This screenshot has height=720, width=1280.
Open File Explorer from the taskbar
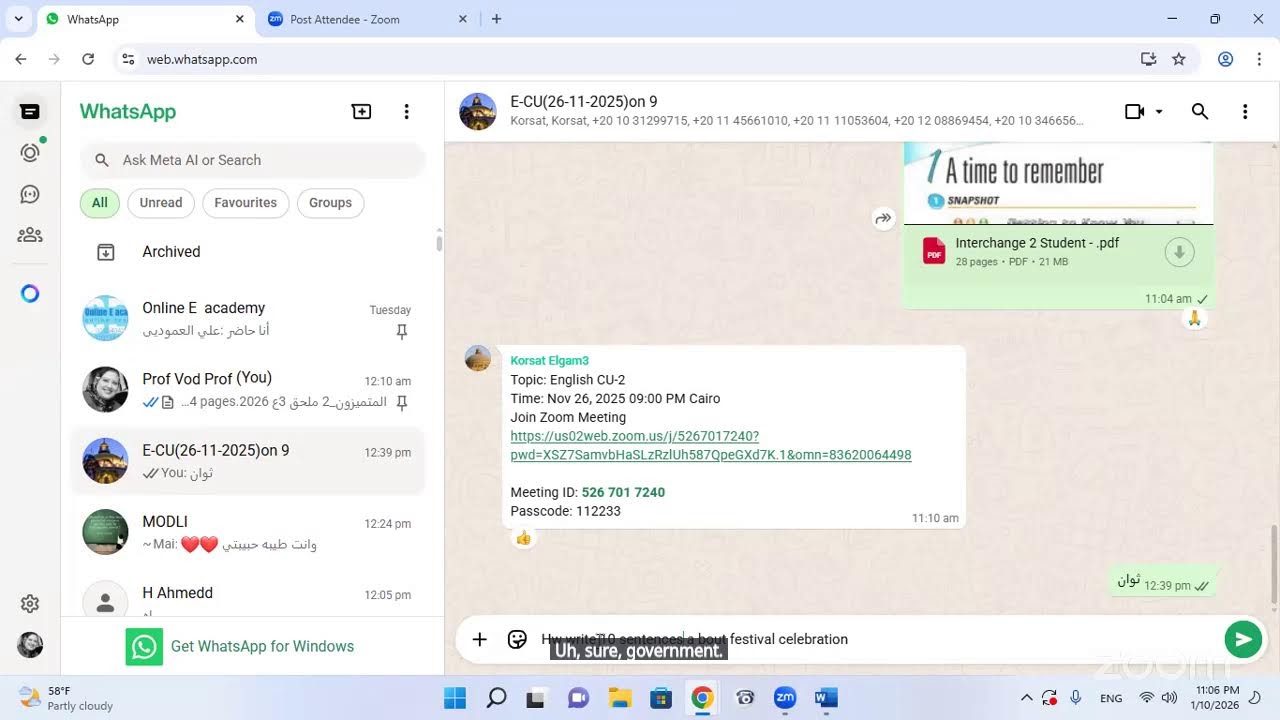(x=619, y=697)
